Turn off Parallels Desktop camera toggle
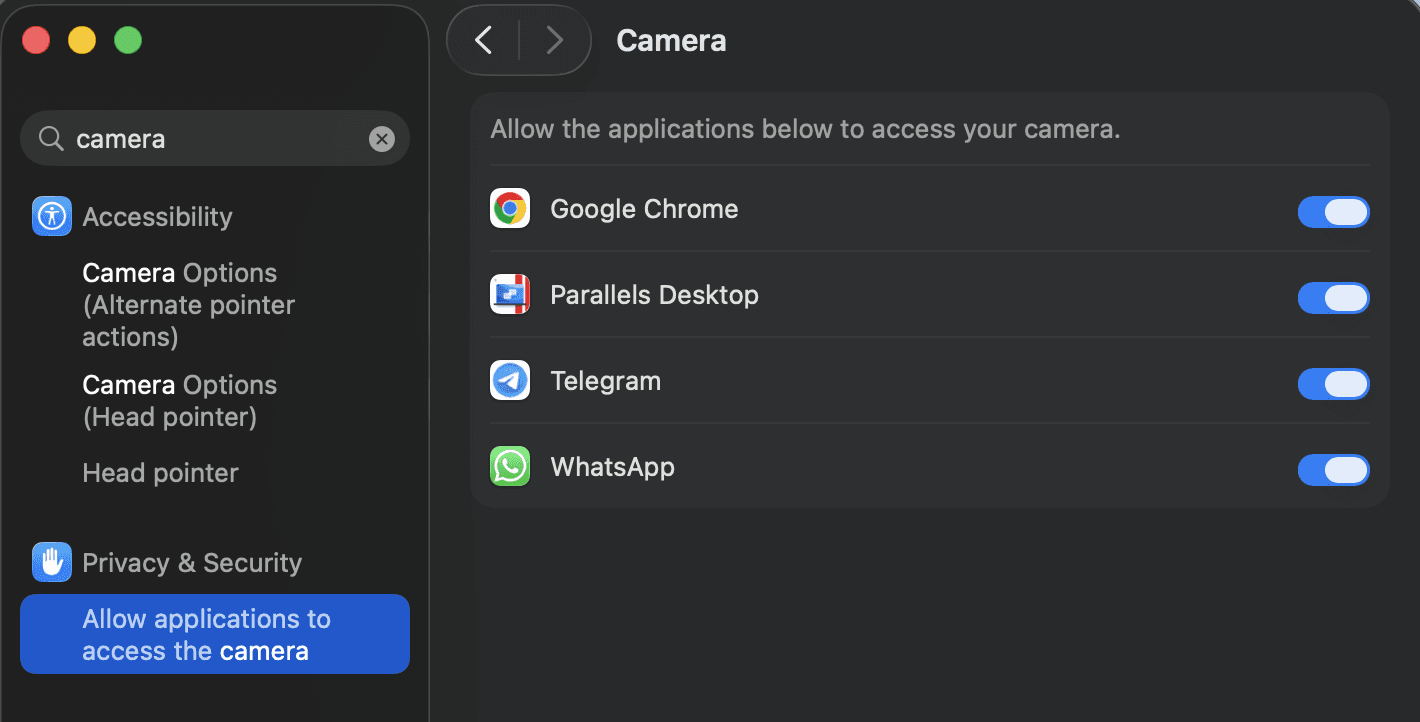This screenshot has height=722, width=1420. pyautogui.click(x=1333, y=298)
